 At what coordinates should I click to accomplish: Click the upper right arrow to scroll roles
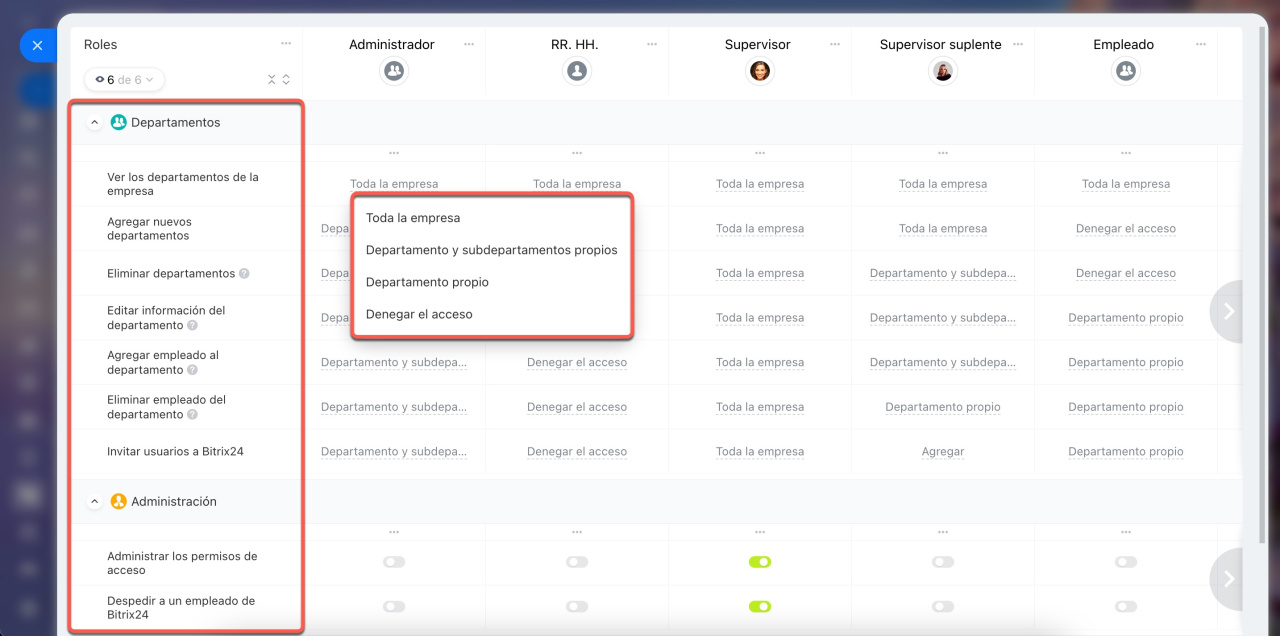pyautogui.click(x=1229, y=312)
